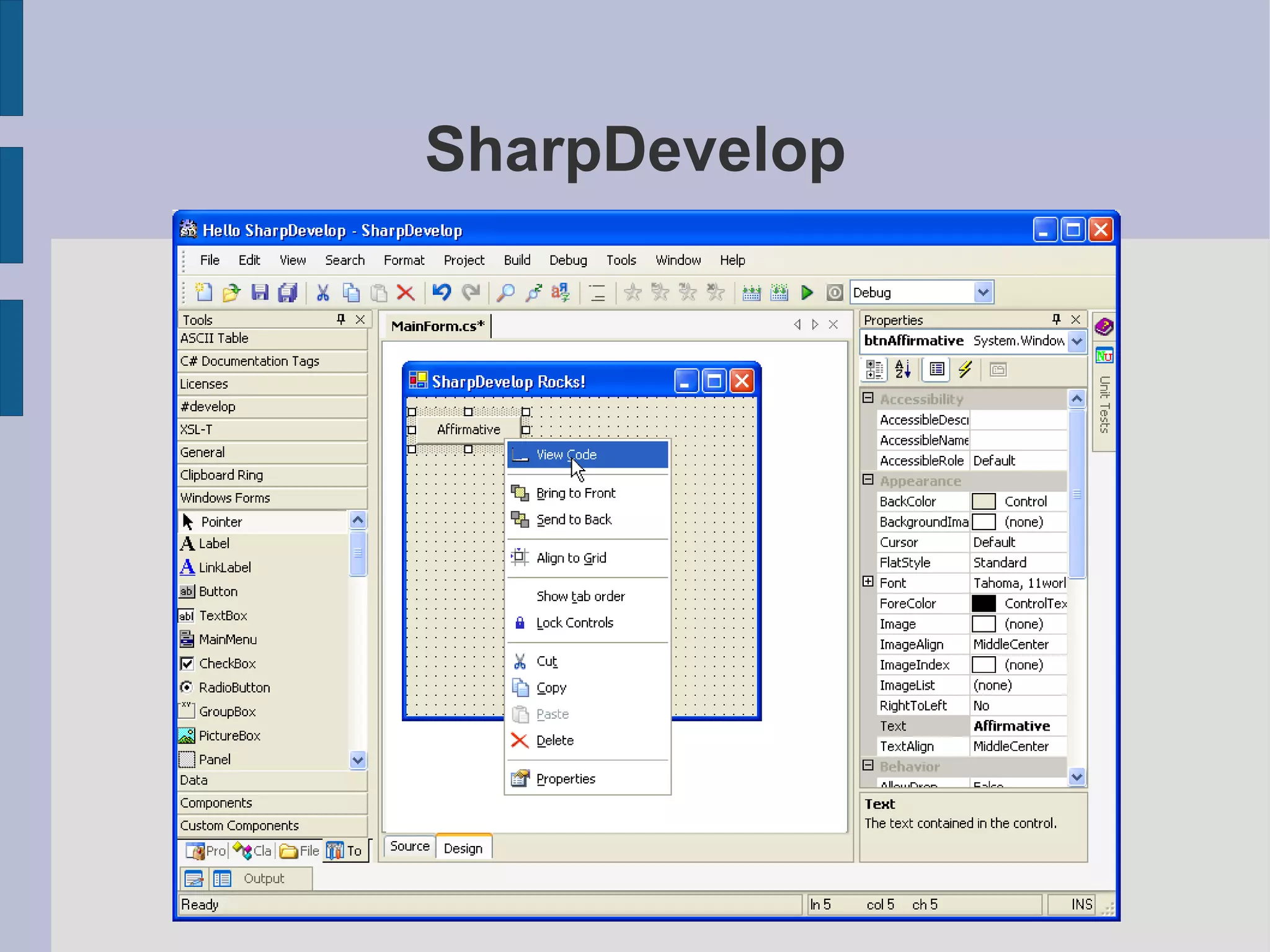Open the Debug configuration dropdown
Image resolution: width=1270 pixels, height=952 pixels.
(x=983, y=292)
